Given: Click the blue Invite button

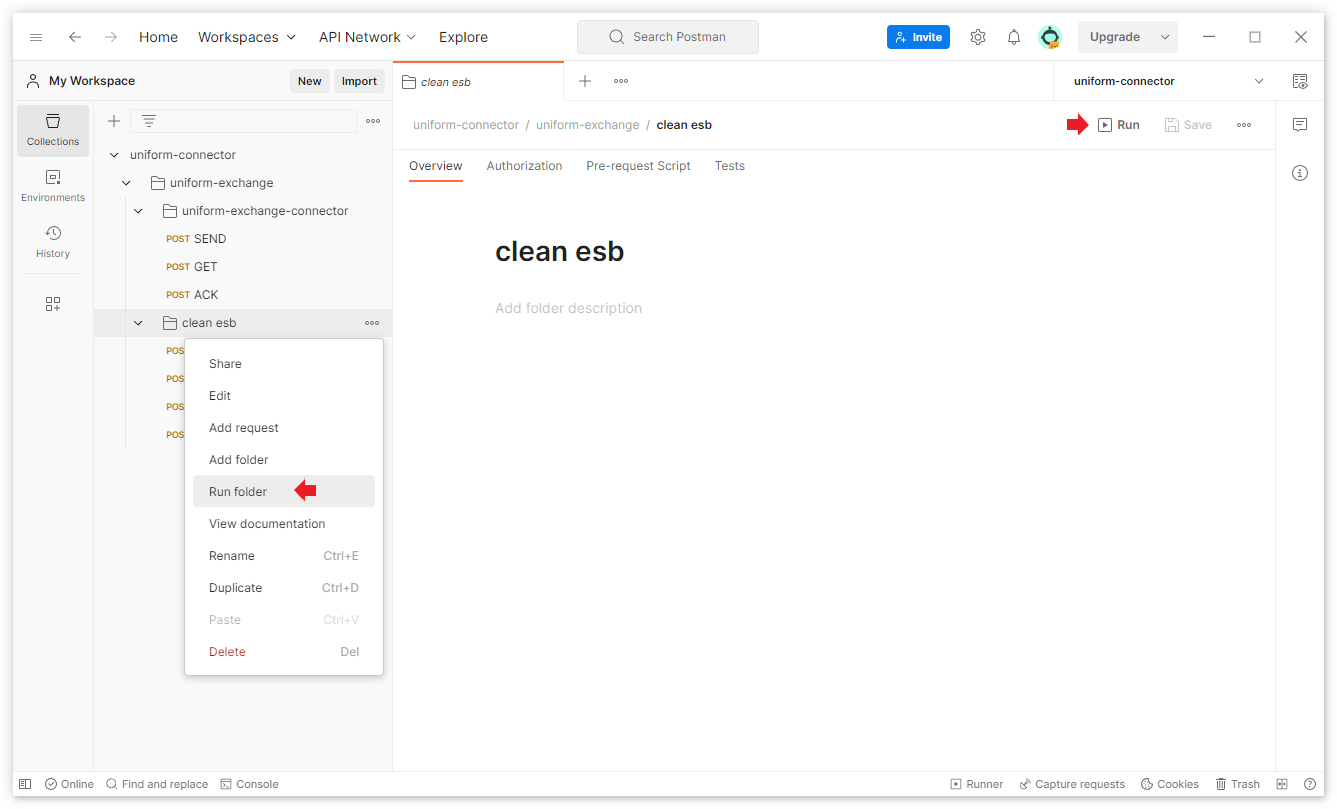Looking at the screenshot, I should (x=917, y=37).
